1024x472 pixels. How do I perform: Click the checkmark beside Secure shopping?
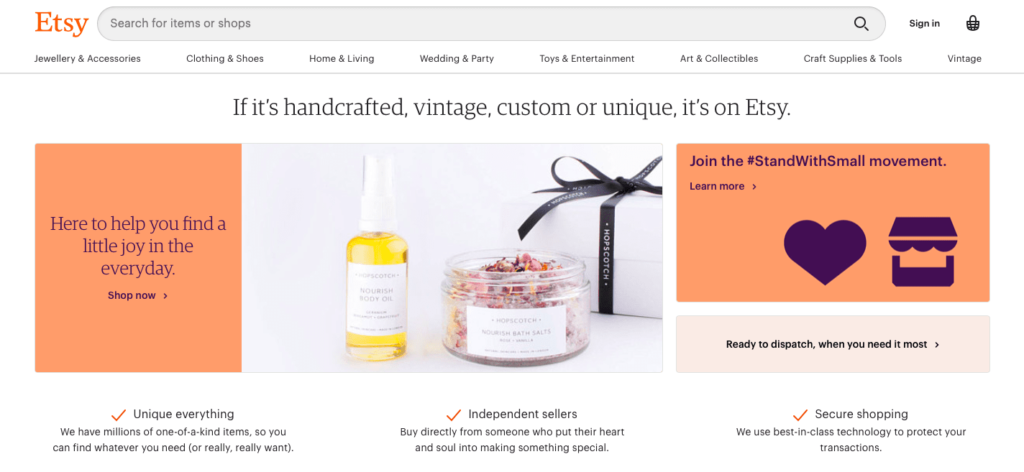(800, 415)
